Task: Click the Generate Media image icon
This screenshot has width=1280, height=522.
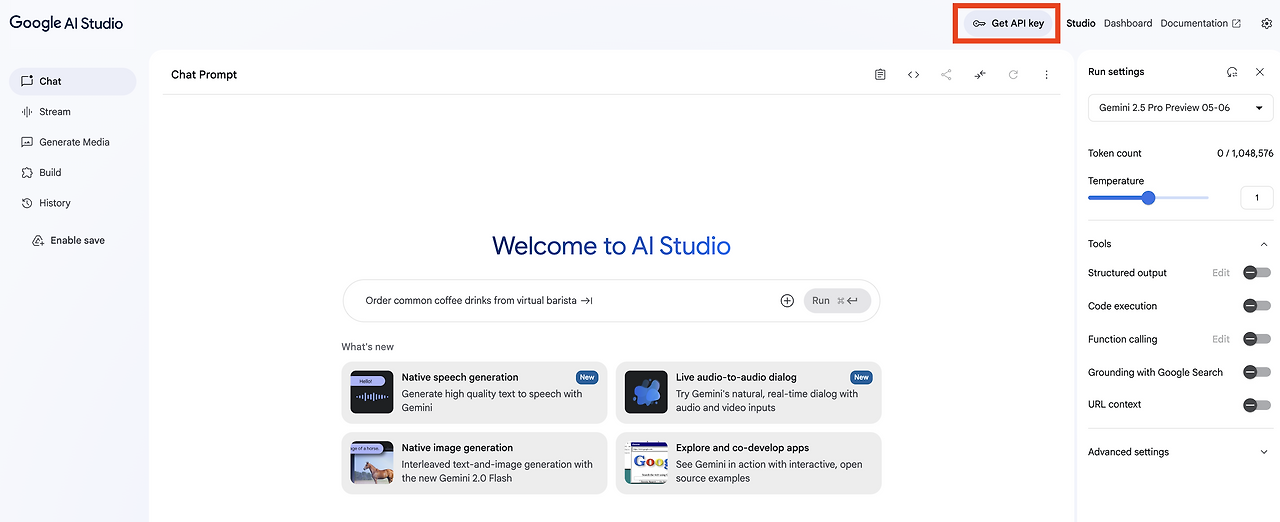Action: (27, 142)
